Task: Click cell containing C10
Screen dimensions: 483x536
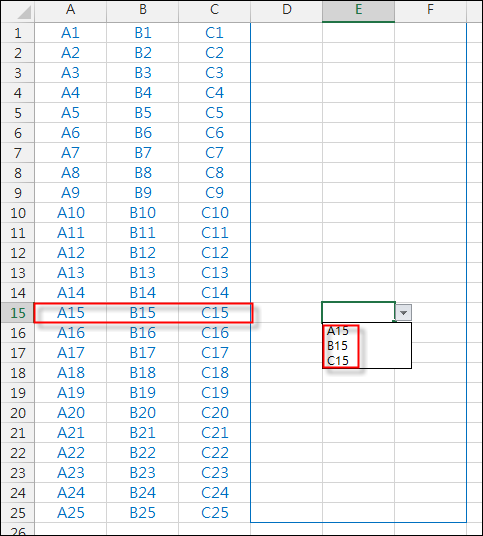Action: tap(214, 213)
